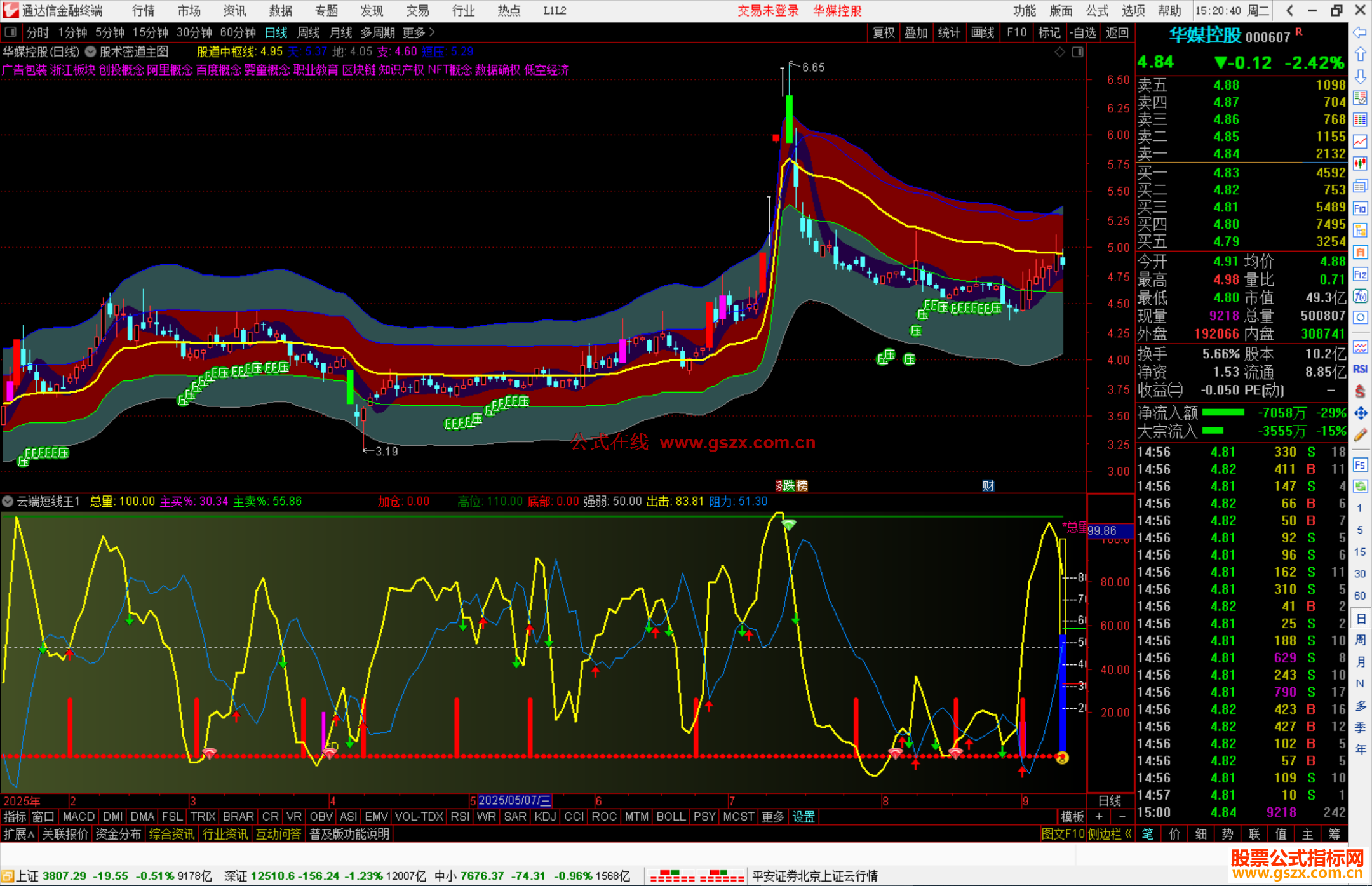Open the 自选 watchlist dropdown

point(1082,32)
